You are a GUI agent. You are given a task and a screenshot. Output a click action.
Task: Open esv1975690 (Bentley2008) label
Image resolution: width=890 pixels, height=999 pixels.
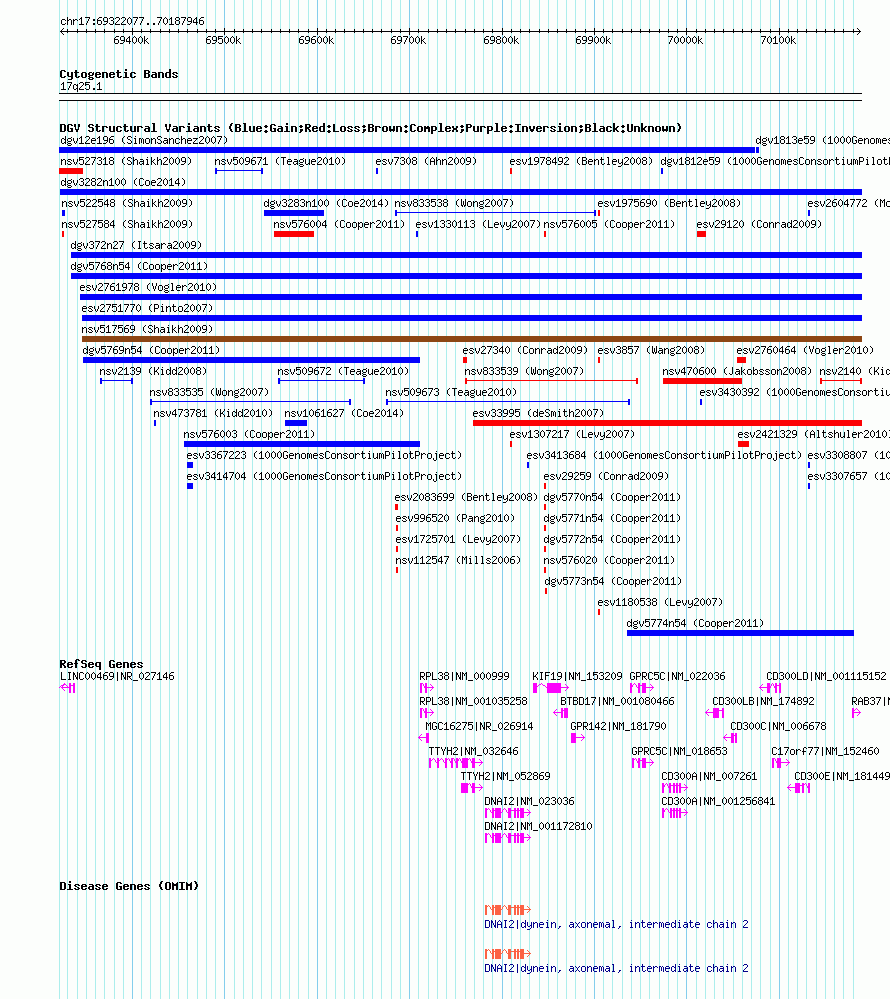click(669, 203)
